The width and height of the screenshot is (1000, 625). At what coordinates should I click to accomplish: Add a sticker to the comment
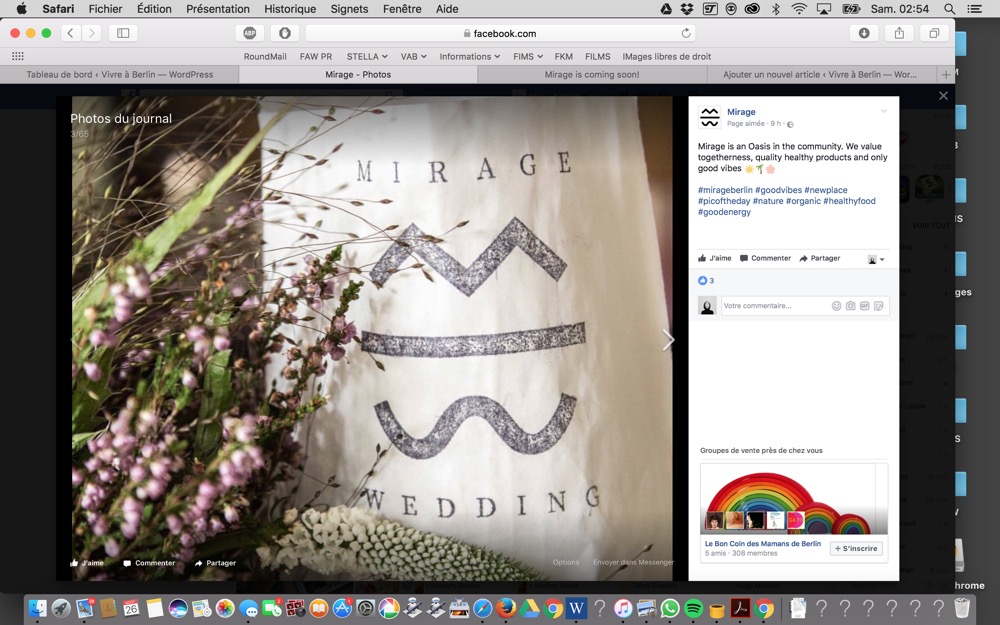point(878,306)
